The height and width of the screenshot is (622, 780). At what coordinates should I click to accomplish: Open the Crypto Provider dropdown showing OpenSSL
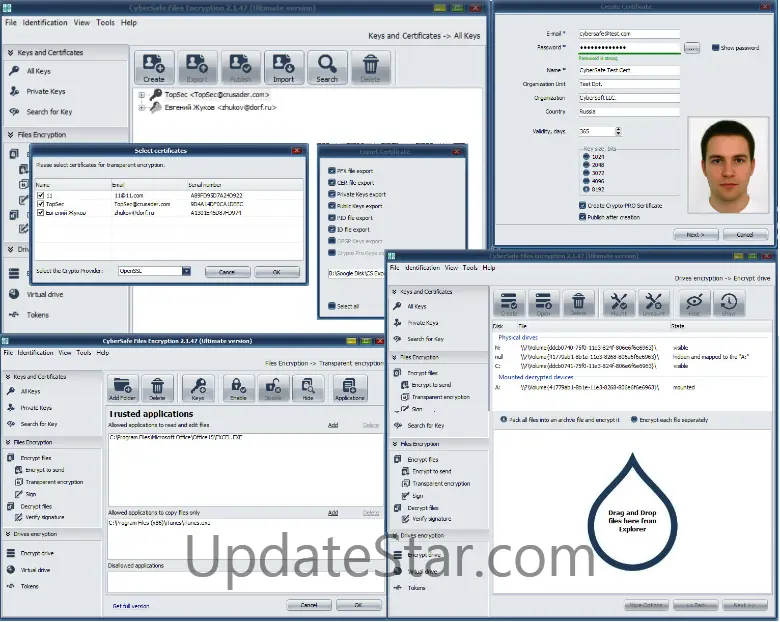(x=187, y=271)
